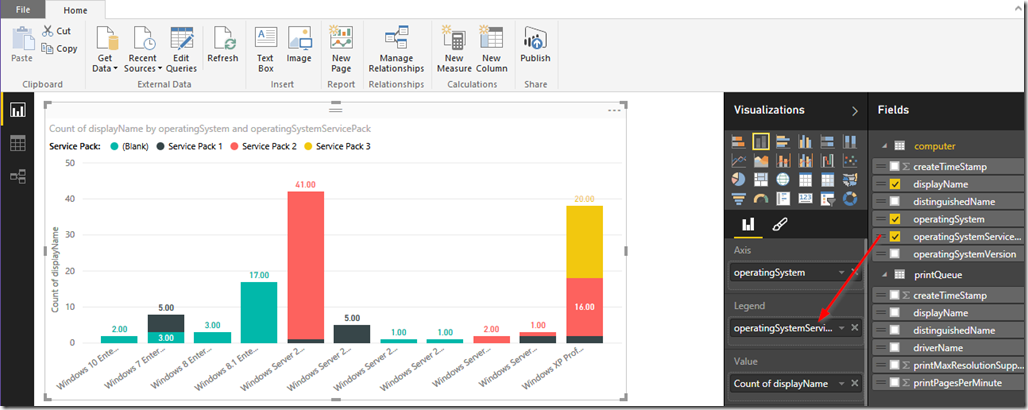Open dropdown for operatingSystem in Axis

pyautogui.click(x=841, y=272)
